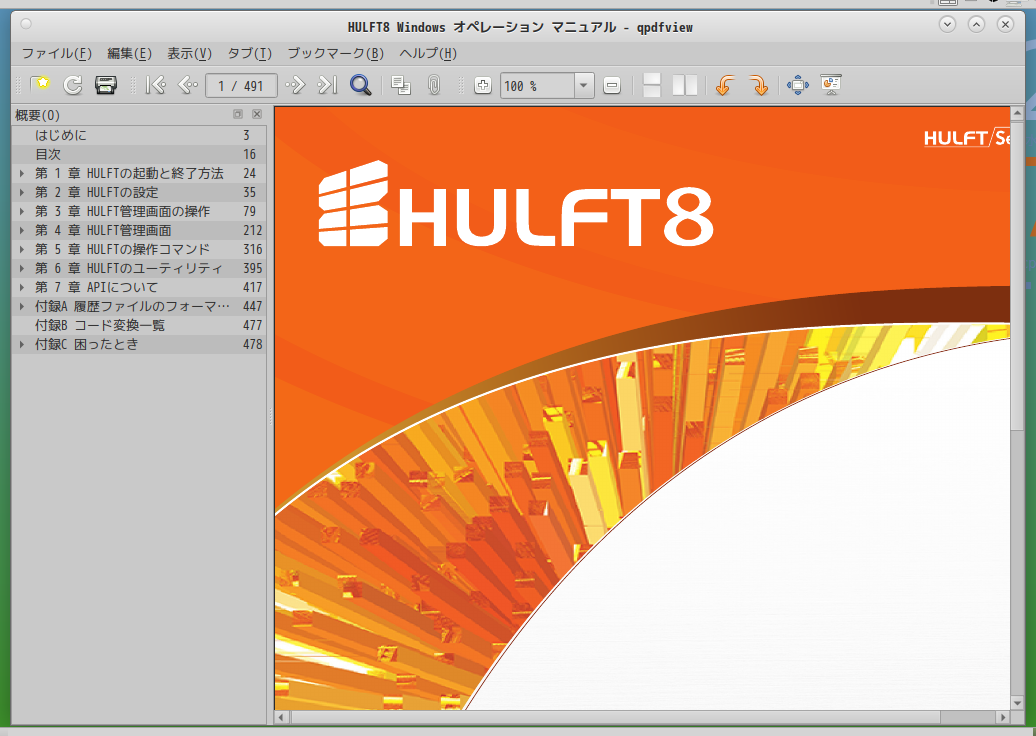Screen dimensions: 1036x736
Task: Click the HULFT8 logo on page
Action: click(515, 204)
